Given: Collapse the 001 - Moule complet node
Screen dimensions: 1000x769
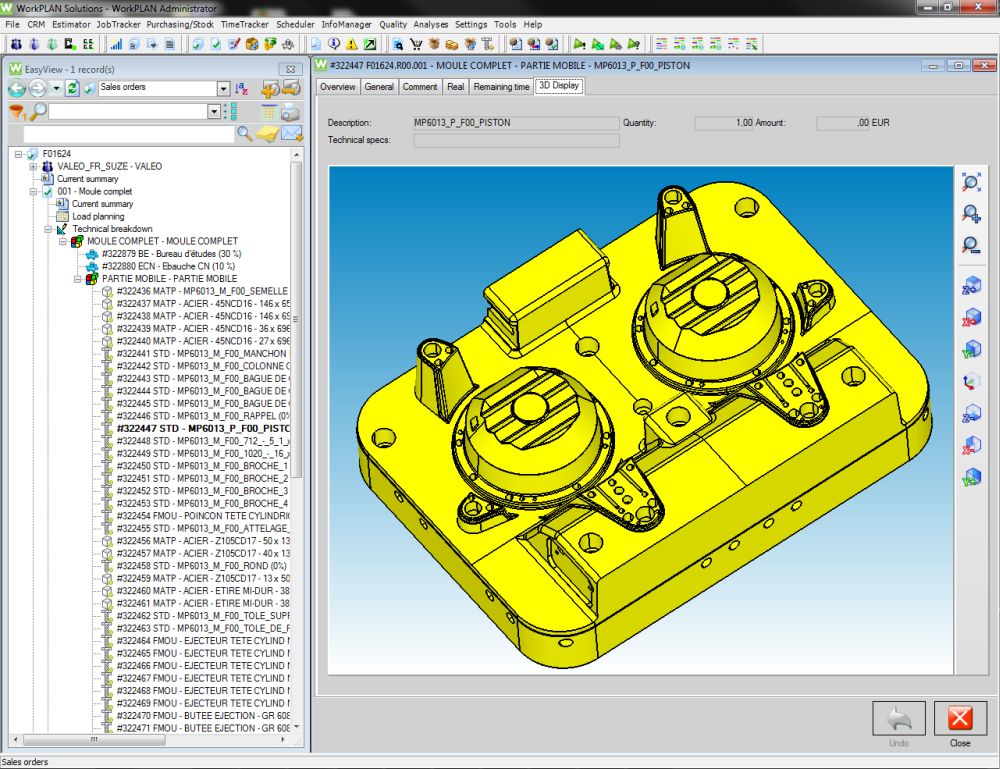Looking at the screenshot, I should [33, 191].
